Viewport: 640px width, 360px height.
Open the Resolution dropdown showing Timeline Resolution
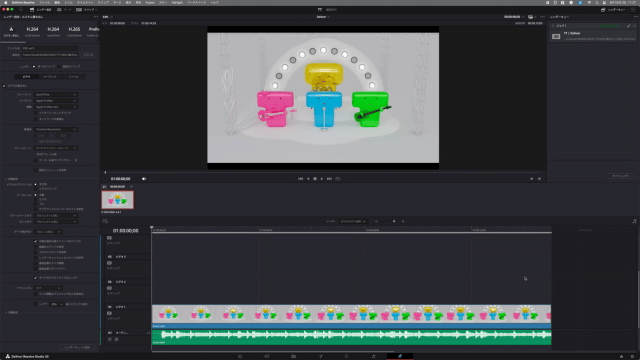56,129
